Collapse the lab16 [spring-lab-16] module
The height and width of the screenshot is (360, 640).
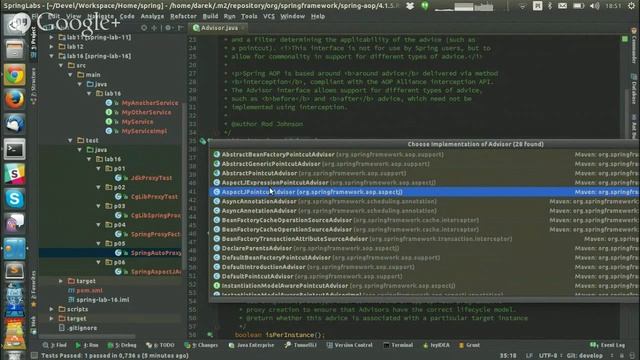click(x=51, y=56)
